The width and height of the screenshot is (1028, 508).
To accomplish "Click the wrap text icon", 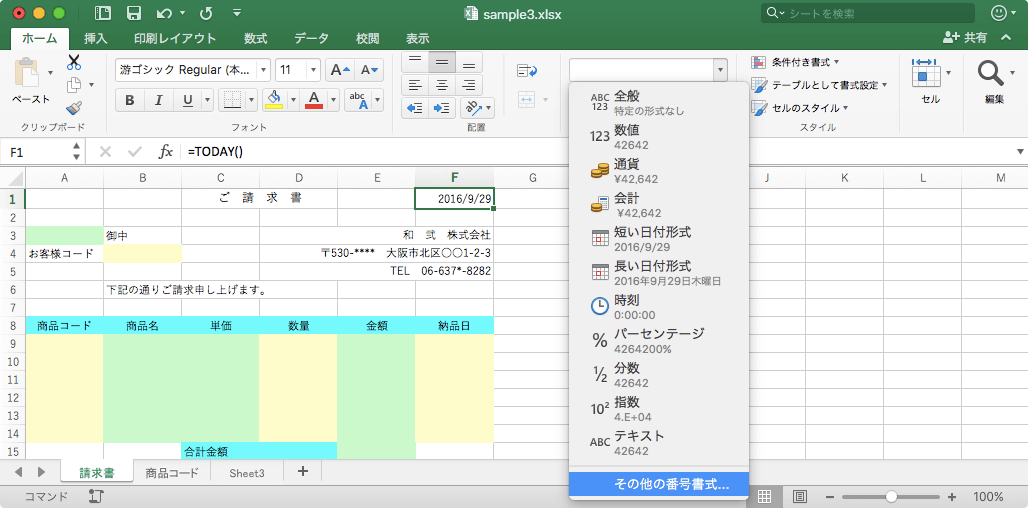I will point(527,70).
